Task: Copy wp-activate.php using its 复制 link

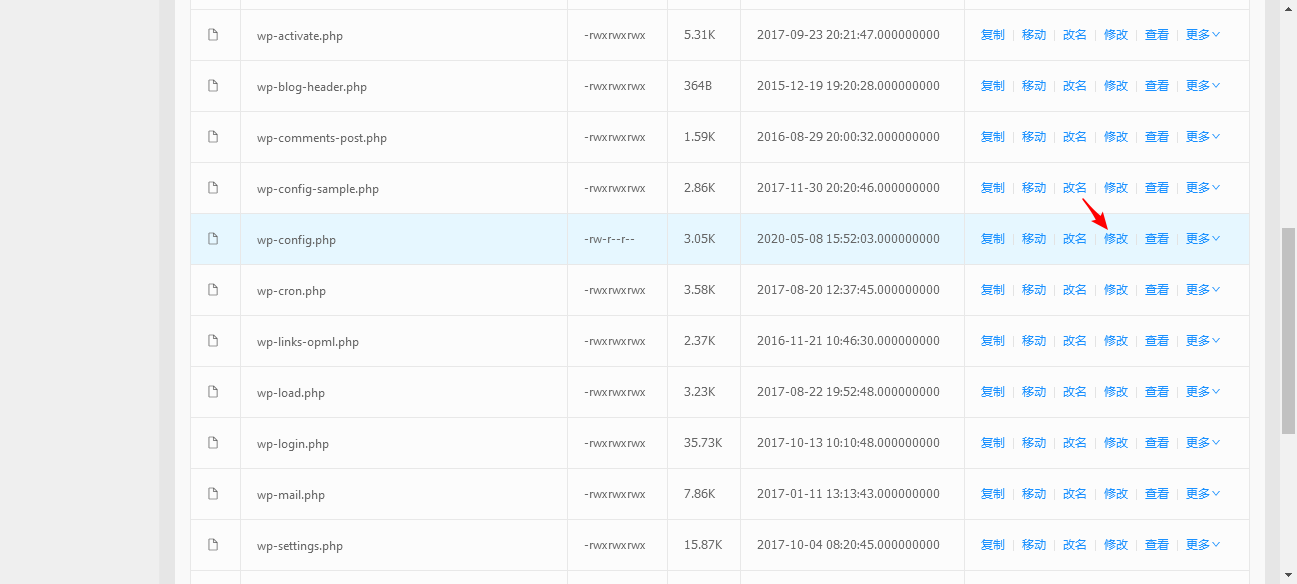Action: (993, 35)
